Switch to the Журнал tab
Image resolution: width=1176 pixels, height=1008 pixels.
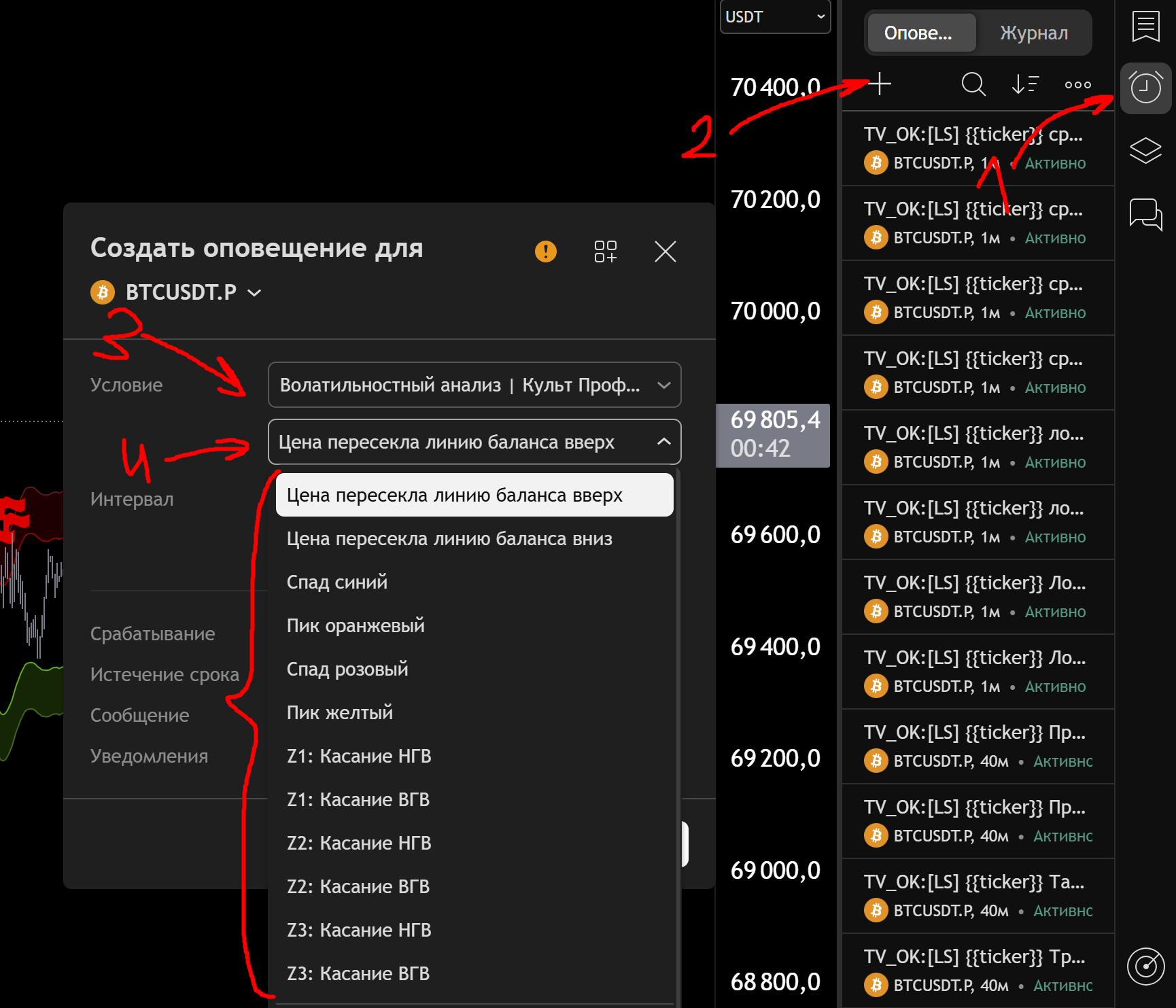[1033, 33]
